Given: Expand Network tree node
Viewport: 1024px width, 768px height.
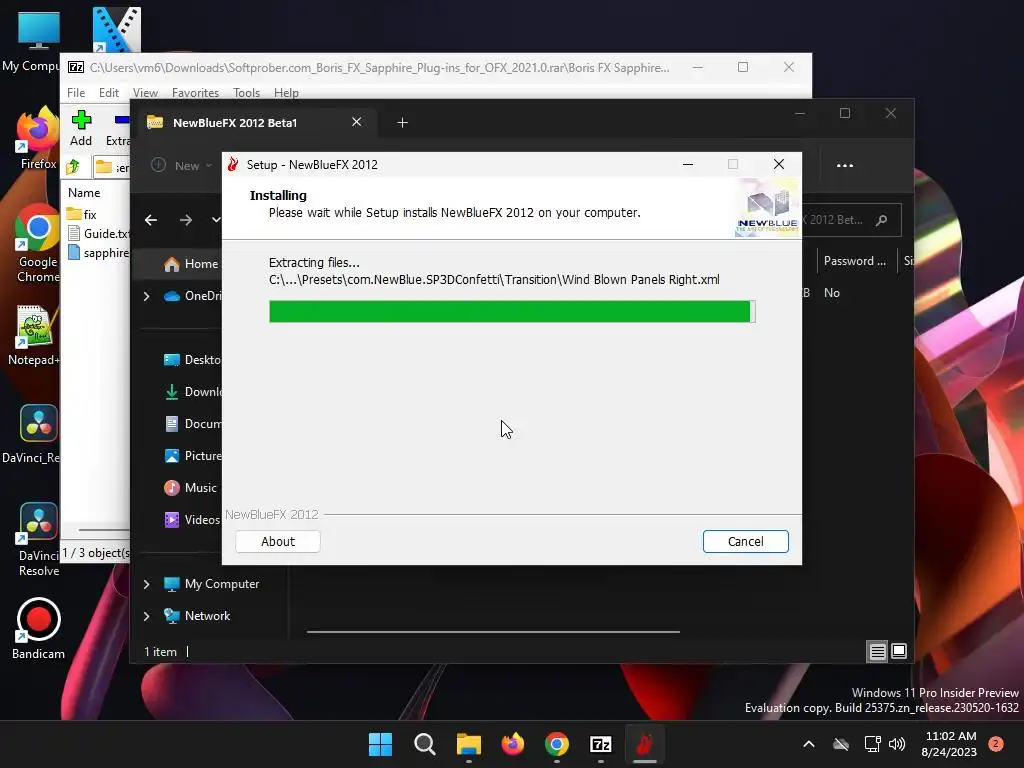Looking at the screenshot, I should coord(146,616).
